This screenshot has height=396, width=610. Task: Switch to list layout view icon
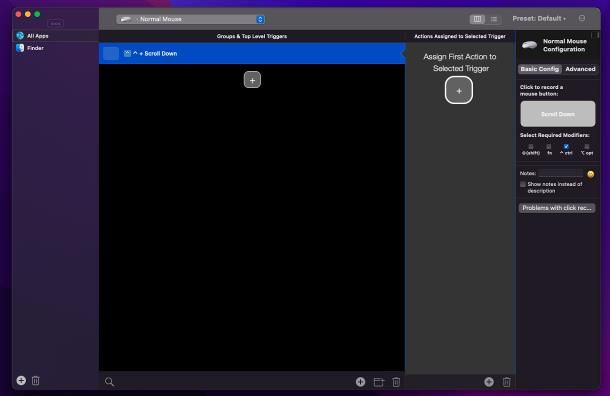[493, 19]
